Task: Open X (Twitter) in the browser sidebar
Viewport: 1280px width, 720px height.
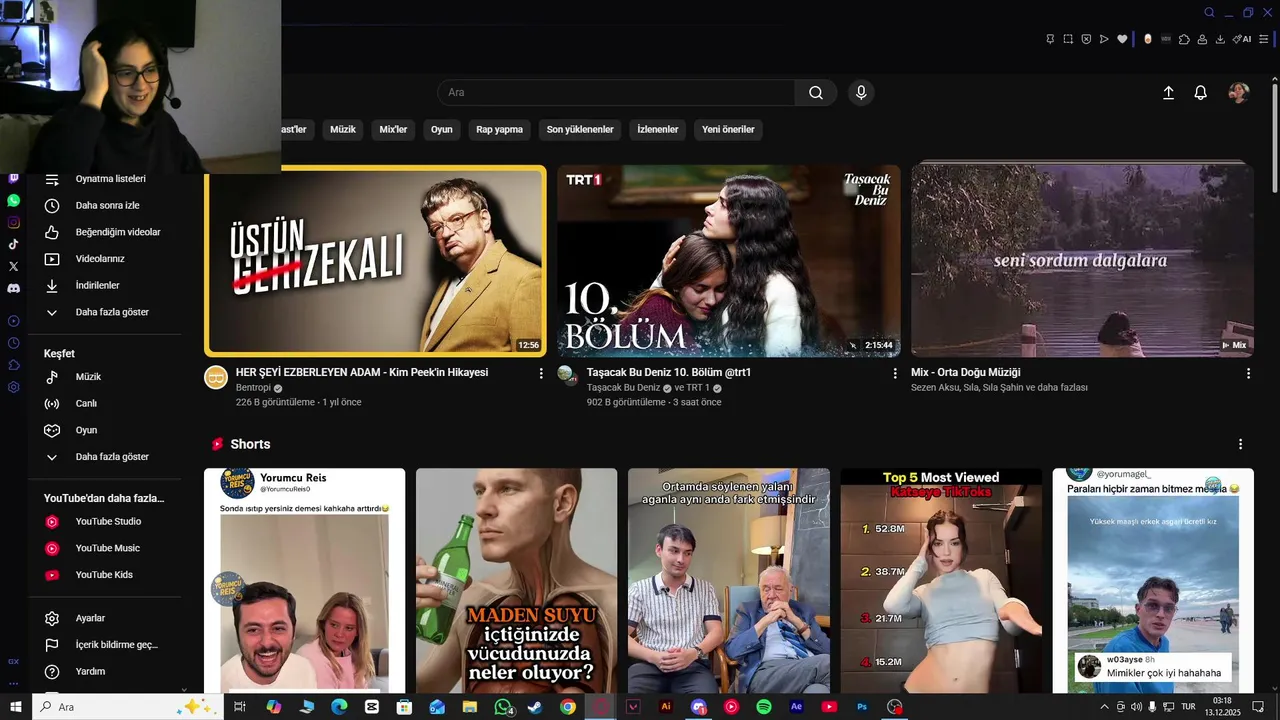Action: (x=13, y=266)
